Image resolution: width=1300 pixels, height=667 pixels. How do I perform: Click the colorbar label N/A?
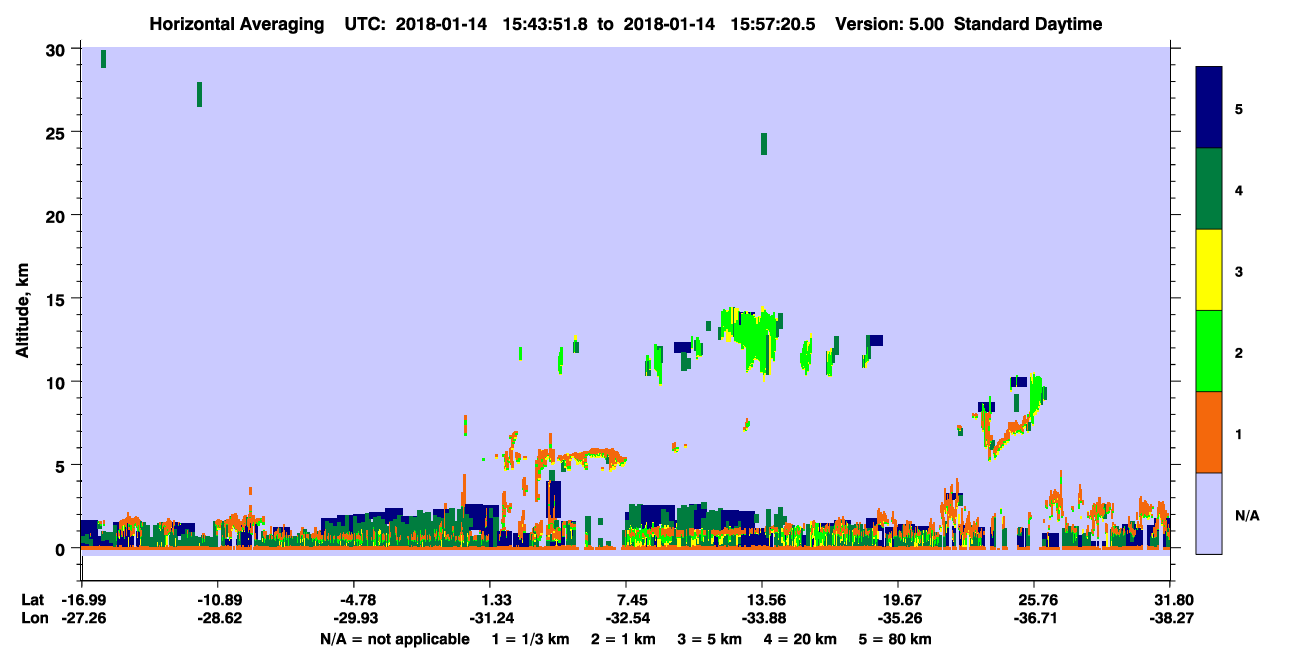tap(1246, 515)
